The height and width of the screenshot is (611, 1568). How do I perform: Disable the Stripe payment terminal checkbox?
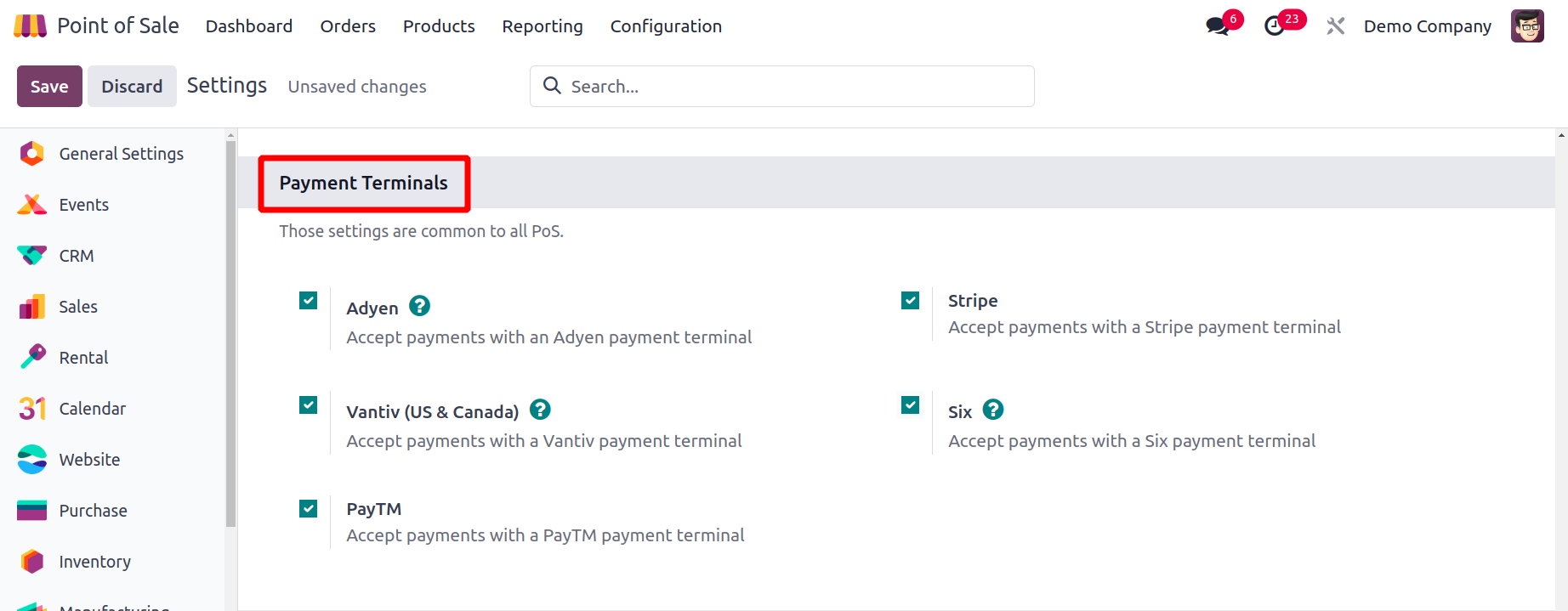910,301
